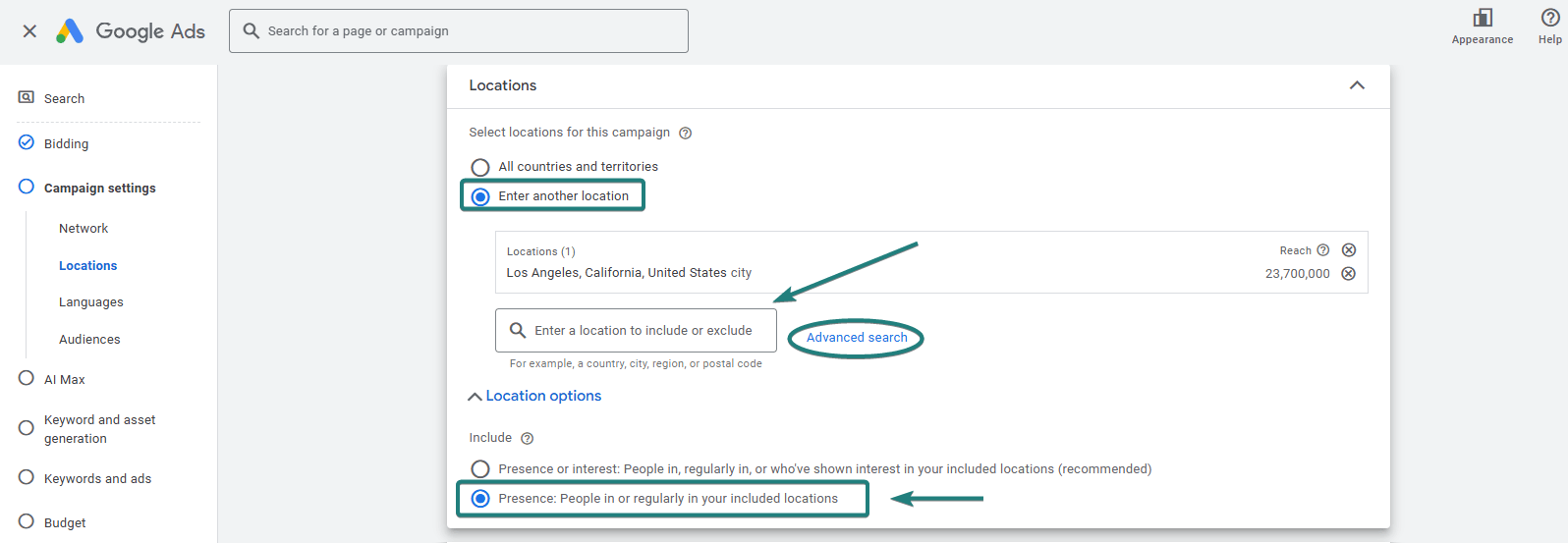
Task: Collapse the 'Location options' expander
Action: (x=535, y=396)
